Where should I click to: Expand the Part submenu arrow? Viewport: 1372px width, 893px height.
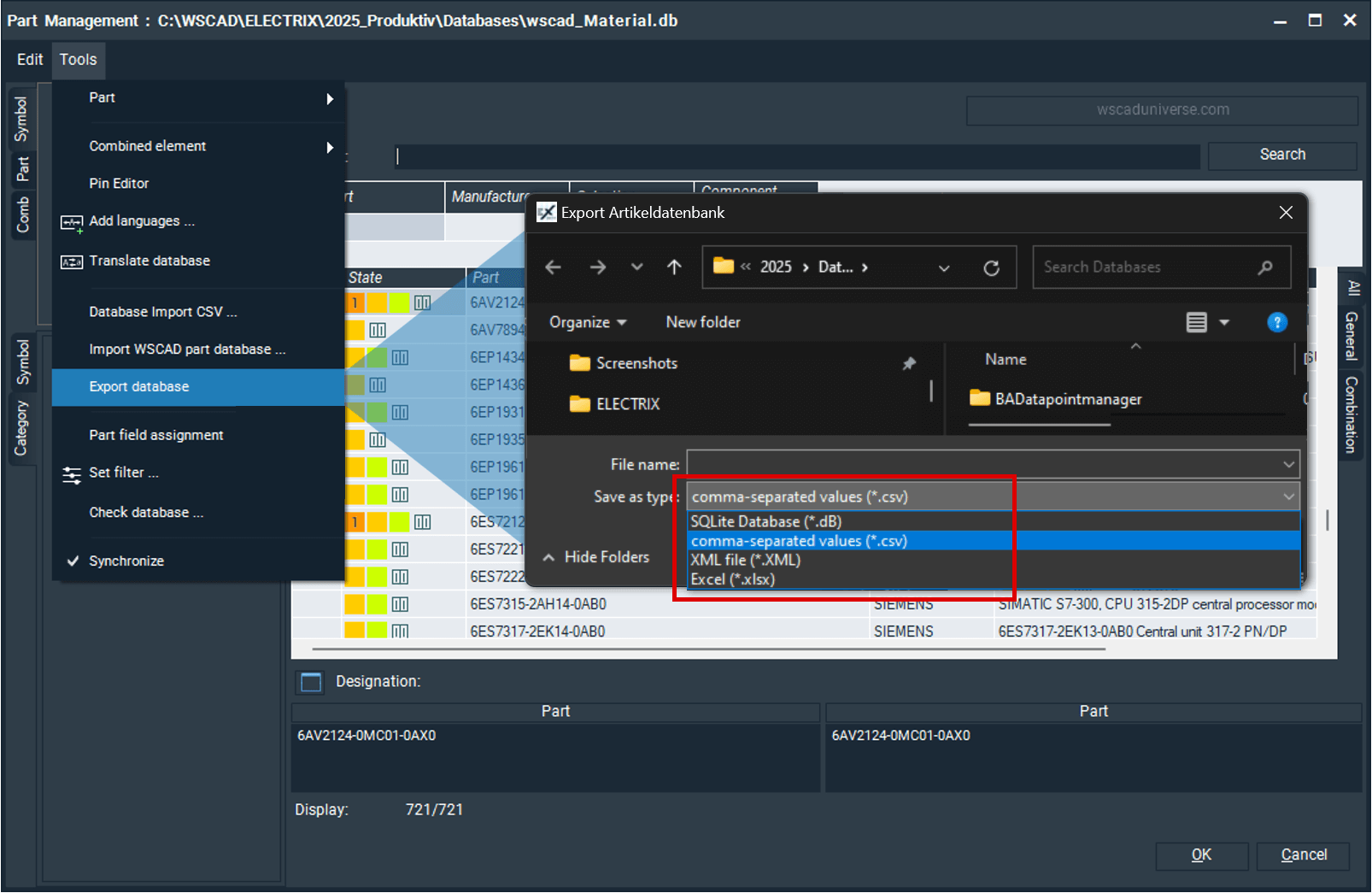330,99
